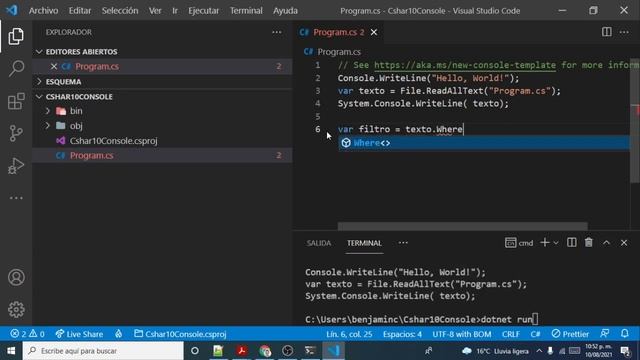Open the Ver menu
The height and width of the screenshot is (360, 640).
point(155,11)
